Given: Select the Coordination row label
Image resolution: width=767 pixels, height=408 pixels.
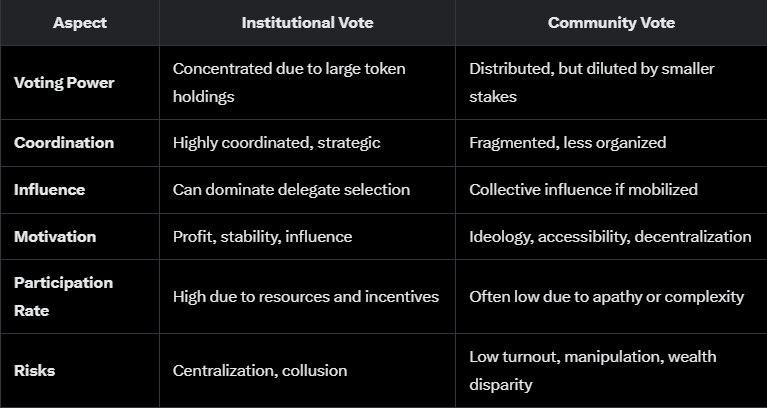Looking at the screenshot, I should pos(64,143).
